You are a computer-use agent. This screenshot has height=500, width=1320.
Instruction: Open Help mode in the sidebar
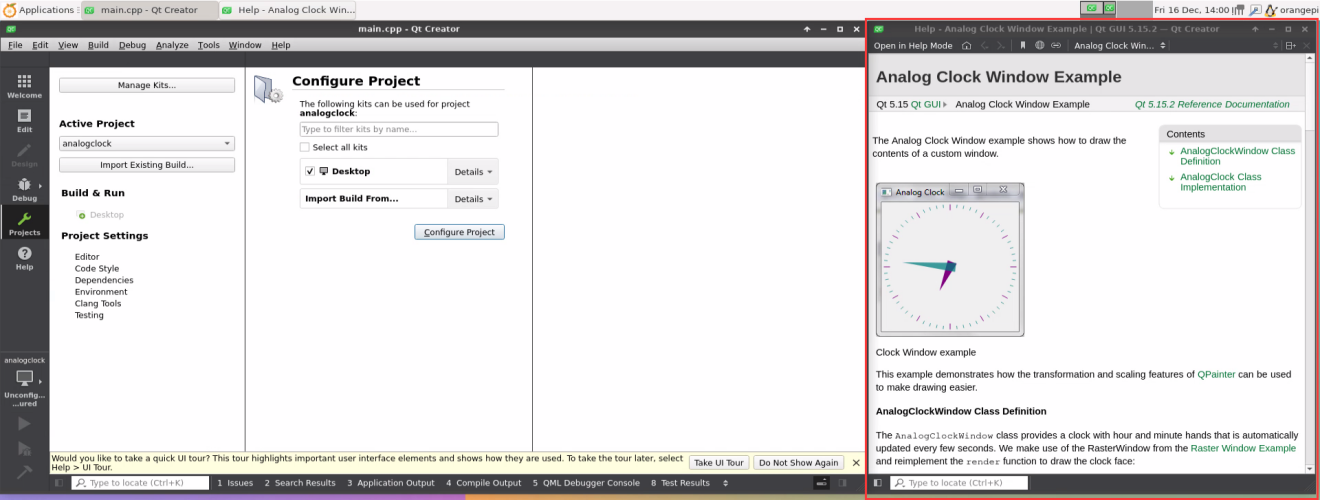[x=24, y=258]
